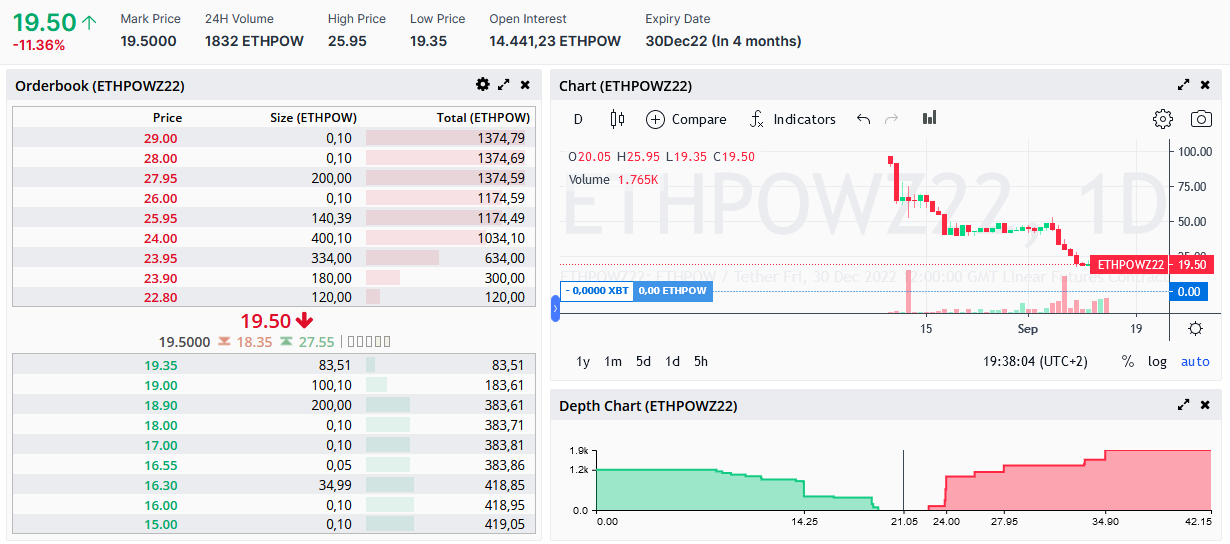Take a chart snapshot with camera icon

tap(1201, 119)
